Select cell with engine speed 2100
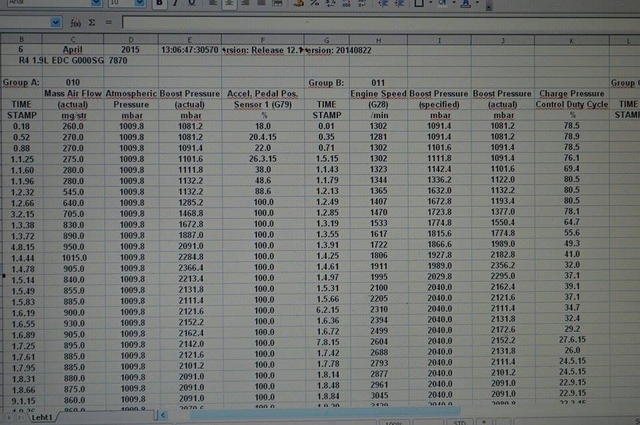Viewport: 640px width, 425px height. 378,288
